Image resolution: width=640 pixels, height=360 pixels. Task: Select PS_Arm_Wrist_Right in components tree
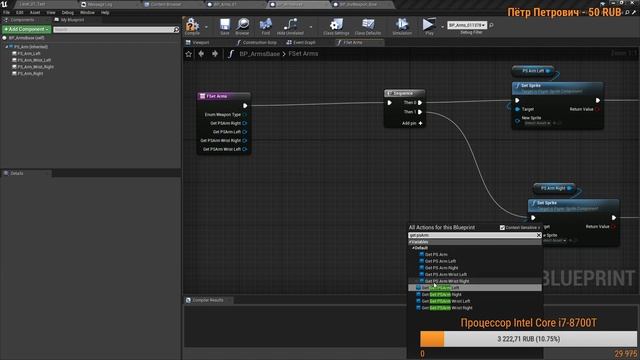pos(35,67)
